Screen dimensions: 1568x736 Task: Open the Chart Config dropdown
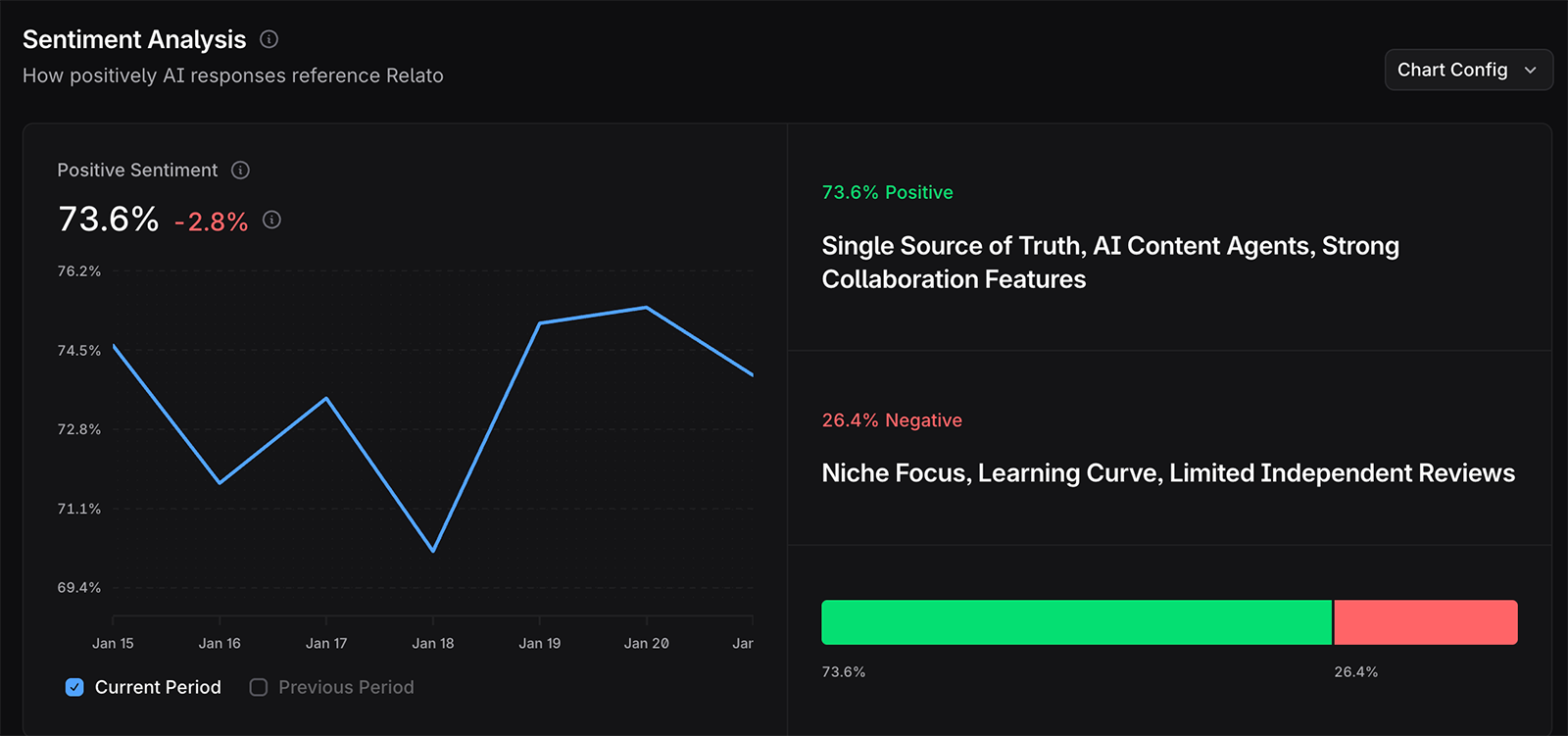1467,70
